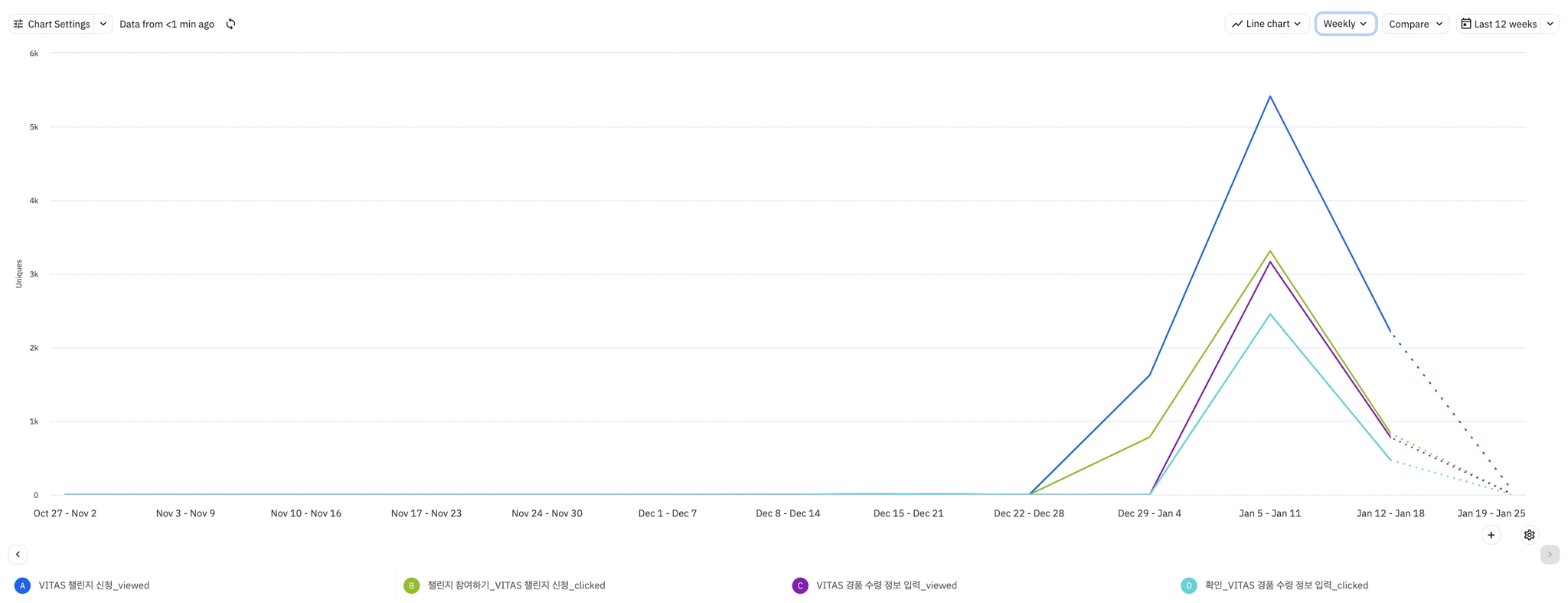Screen dimensions: 1568x603
Task: Toggle series A VITAS 챌린지 신청_viewed
Action: coord(94,585)
